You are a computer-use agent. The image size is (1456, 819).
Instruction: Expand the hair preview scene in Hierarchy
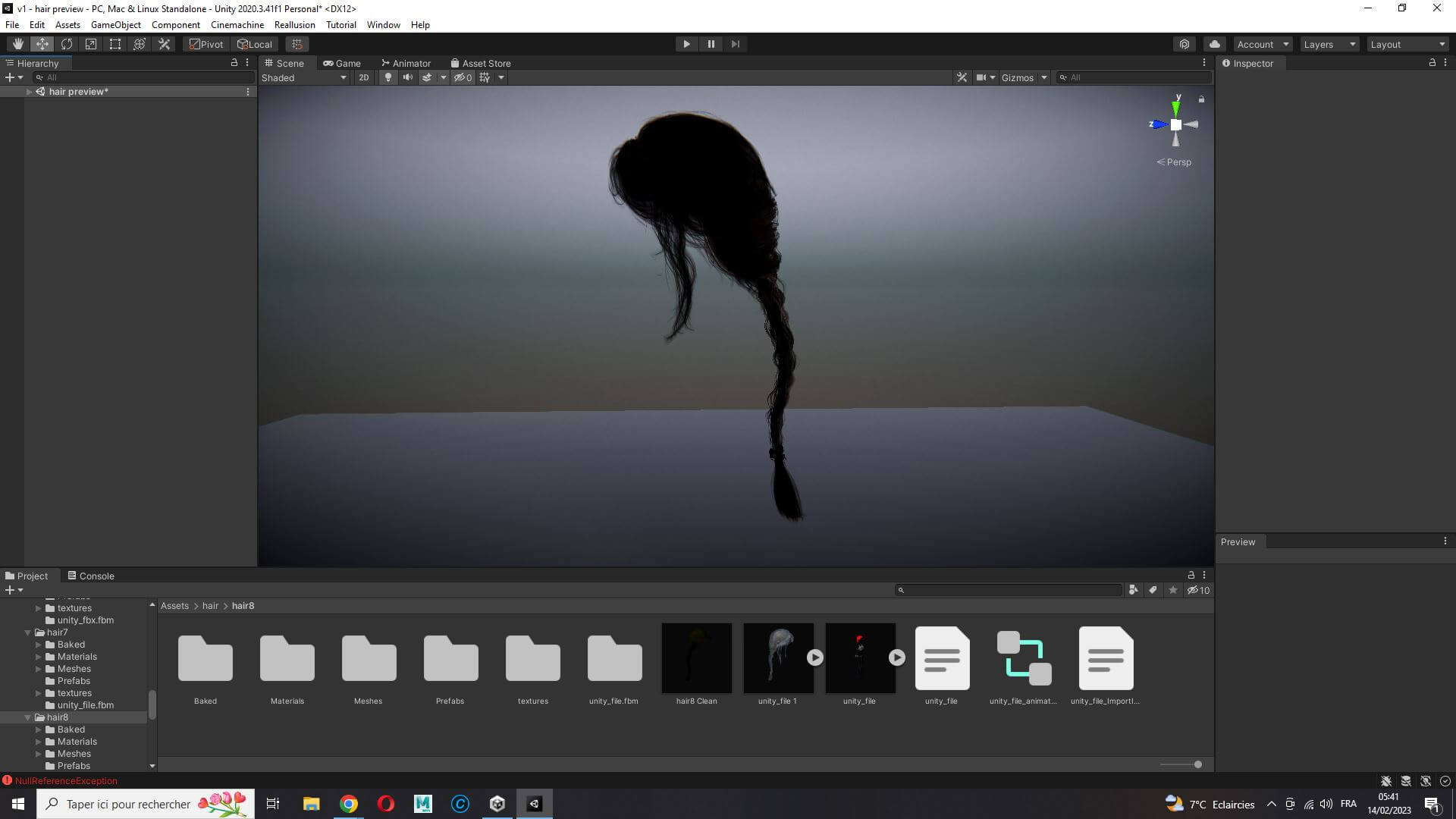coord(29,92)
